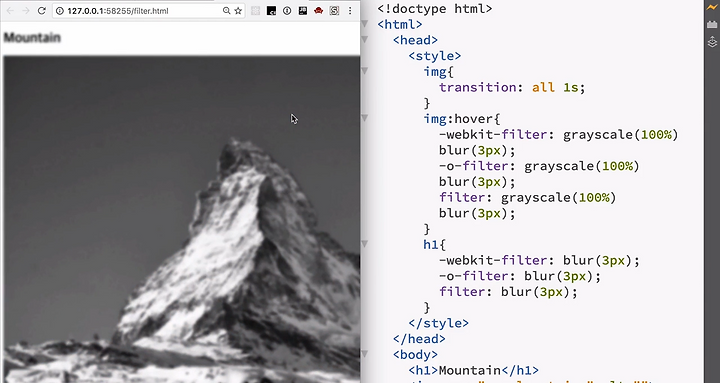Collapse the <head> code block

click(x=365, y=40)
